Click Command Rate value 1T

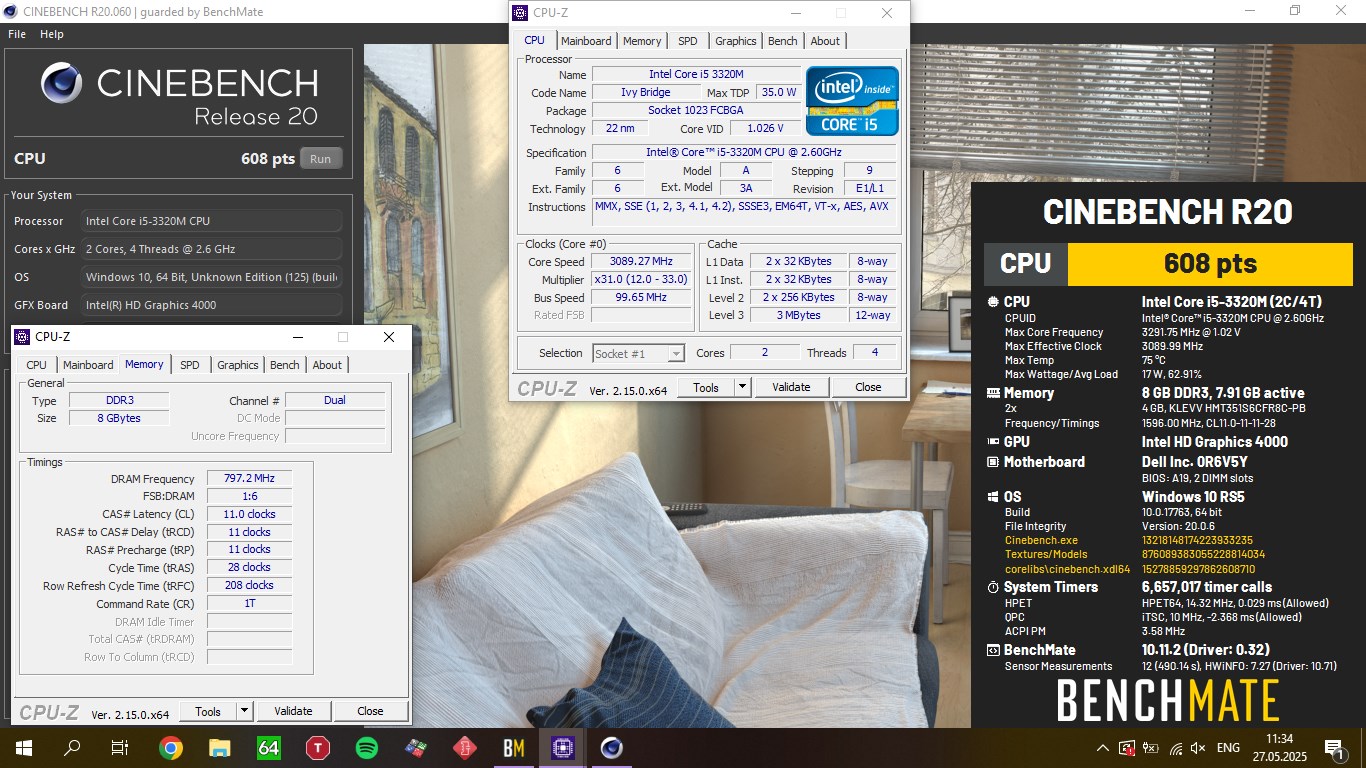point(249,604)
